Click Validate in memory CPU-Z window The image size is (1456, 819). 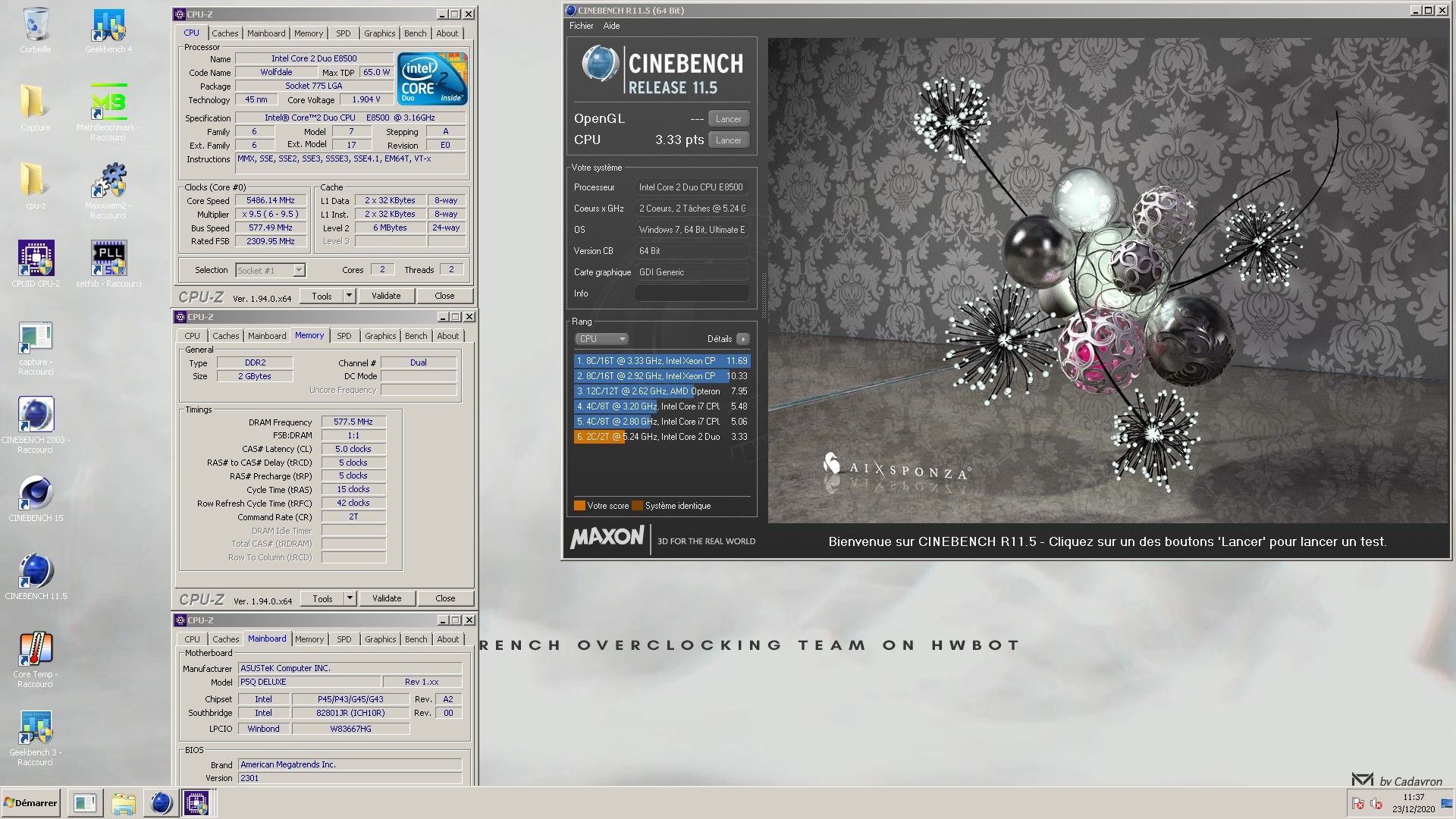pos(387,598)
